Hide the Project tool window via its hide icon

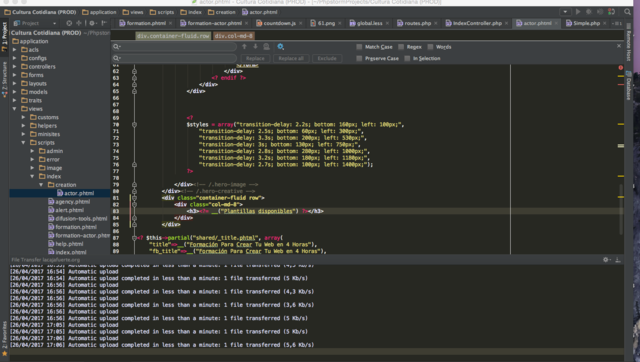point(104,23)
